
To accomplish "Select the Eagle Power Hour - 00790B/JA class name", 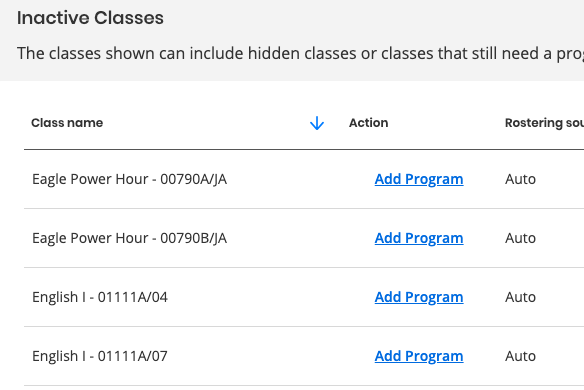I will [129, 238].
